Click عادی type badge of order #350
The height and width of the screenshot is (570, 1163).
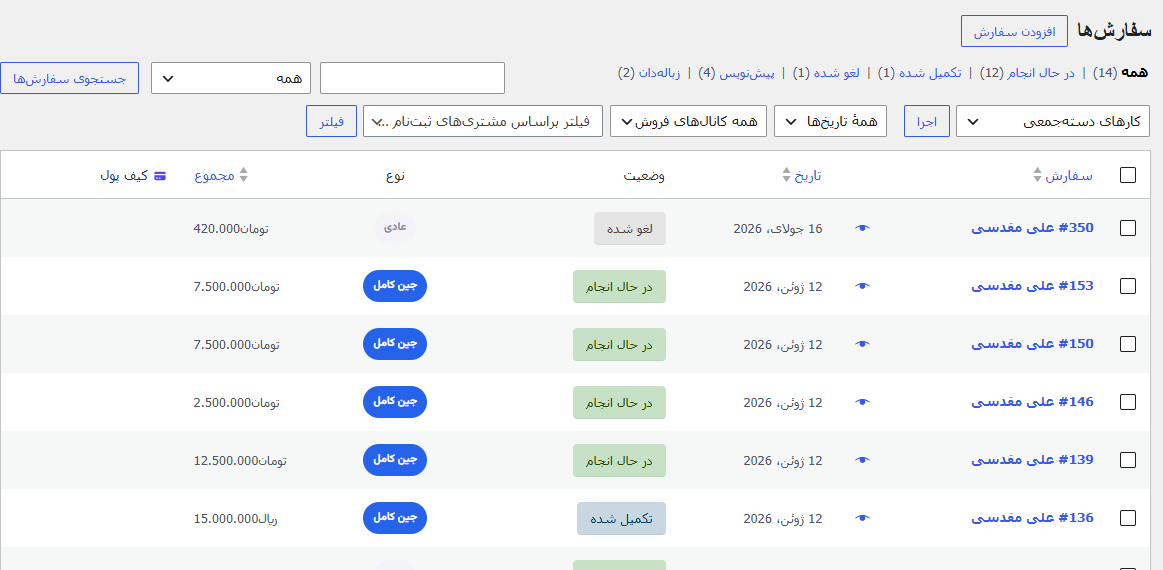coord(395,228)
